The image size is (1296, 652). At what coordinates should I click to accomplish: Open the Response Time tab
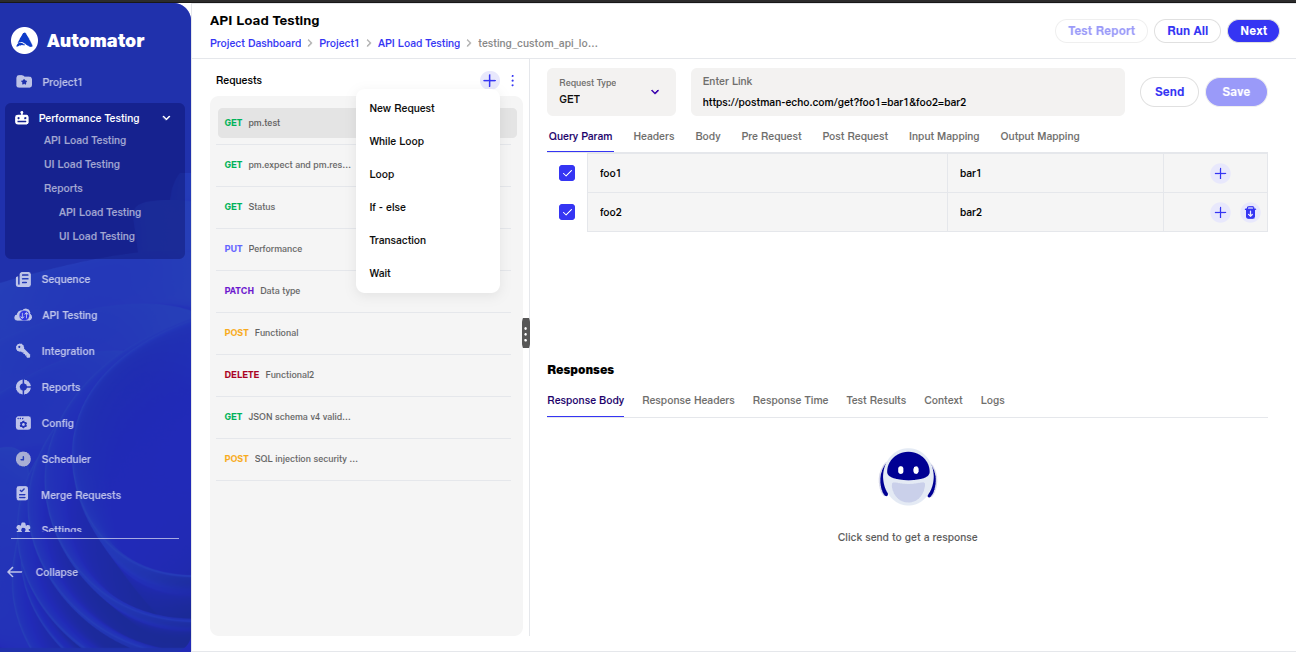[790, 400]
